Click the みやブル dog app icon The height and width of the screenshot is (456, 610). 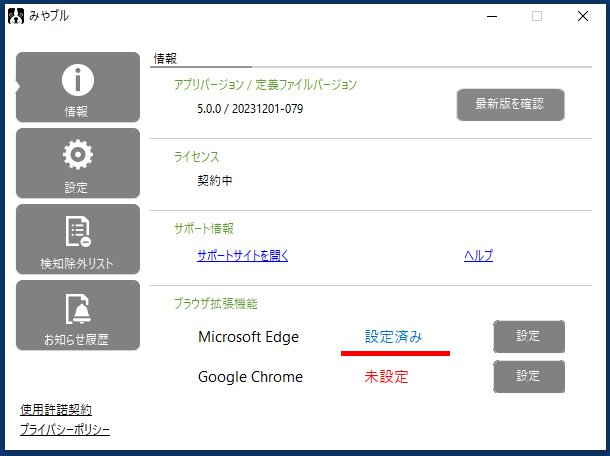point(16,16)
